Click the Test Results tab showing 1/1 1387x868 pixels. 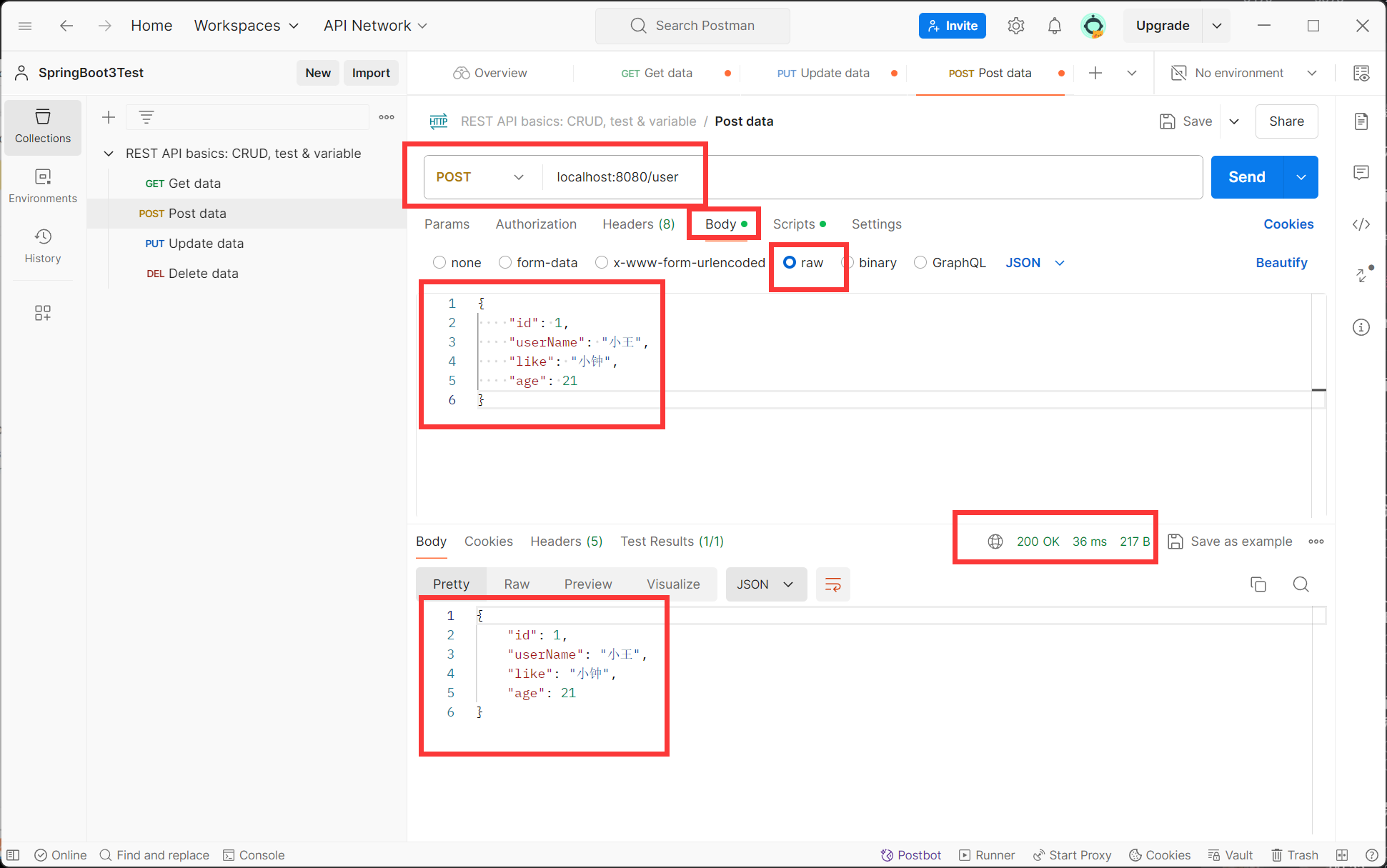[671, 541]
